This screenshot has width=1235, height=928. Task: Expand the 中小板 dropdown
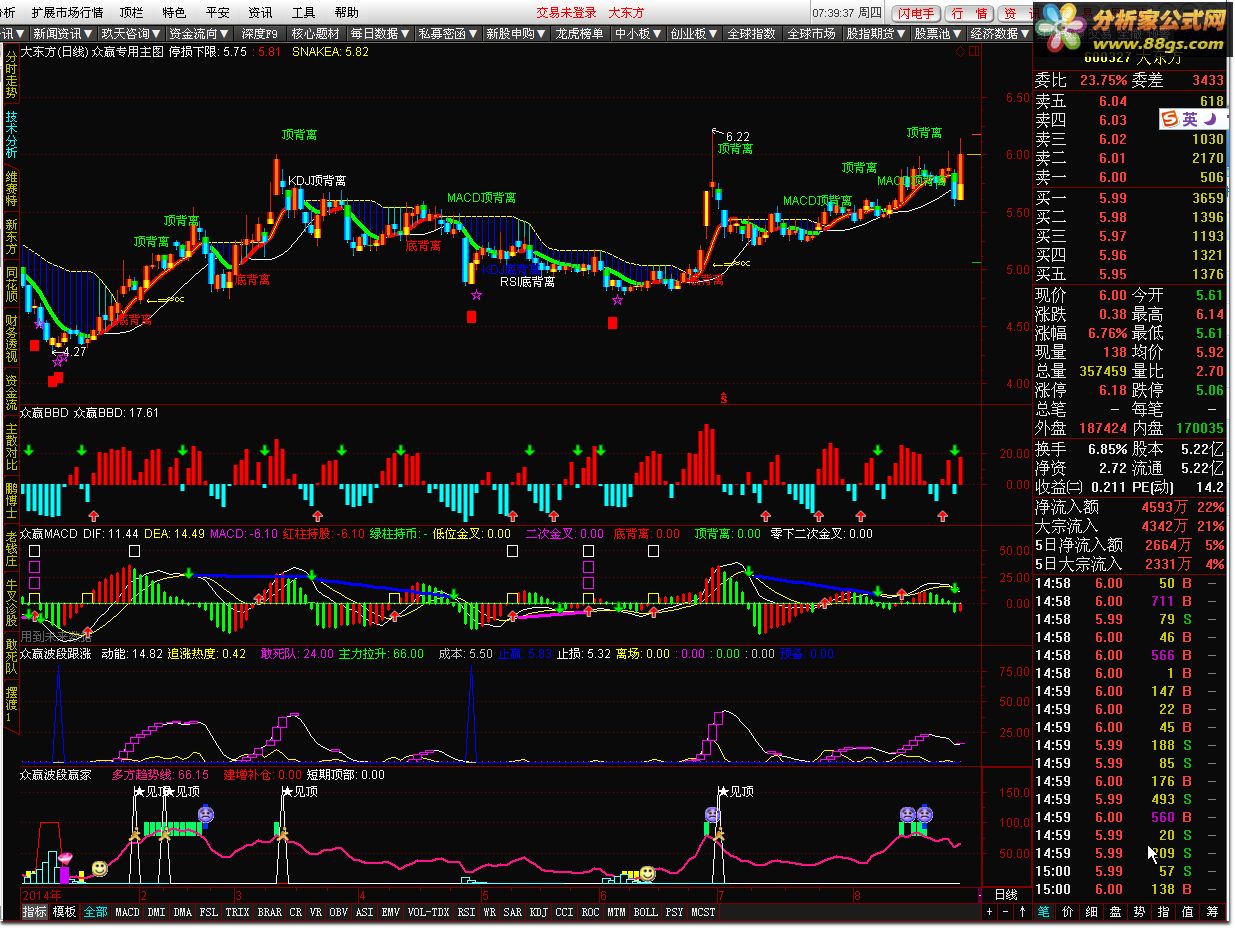point(638,33)
